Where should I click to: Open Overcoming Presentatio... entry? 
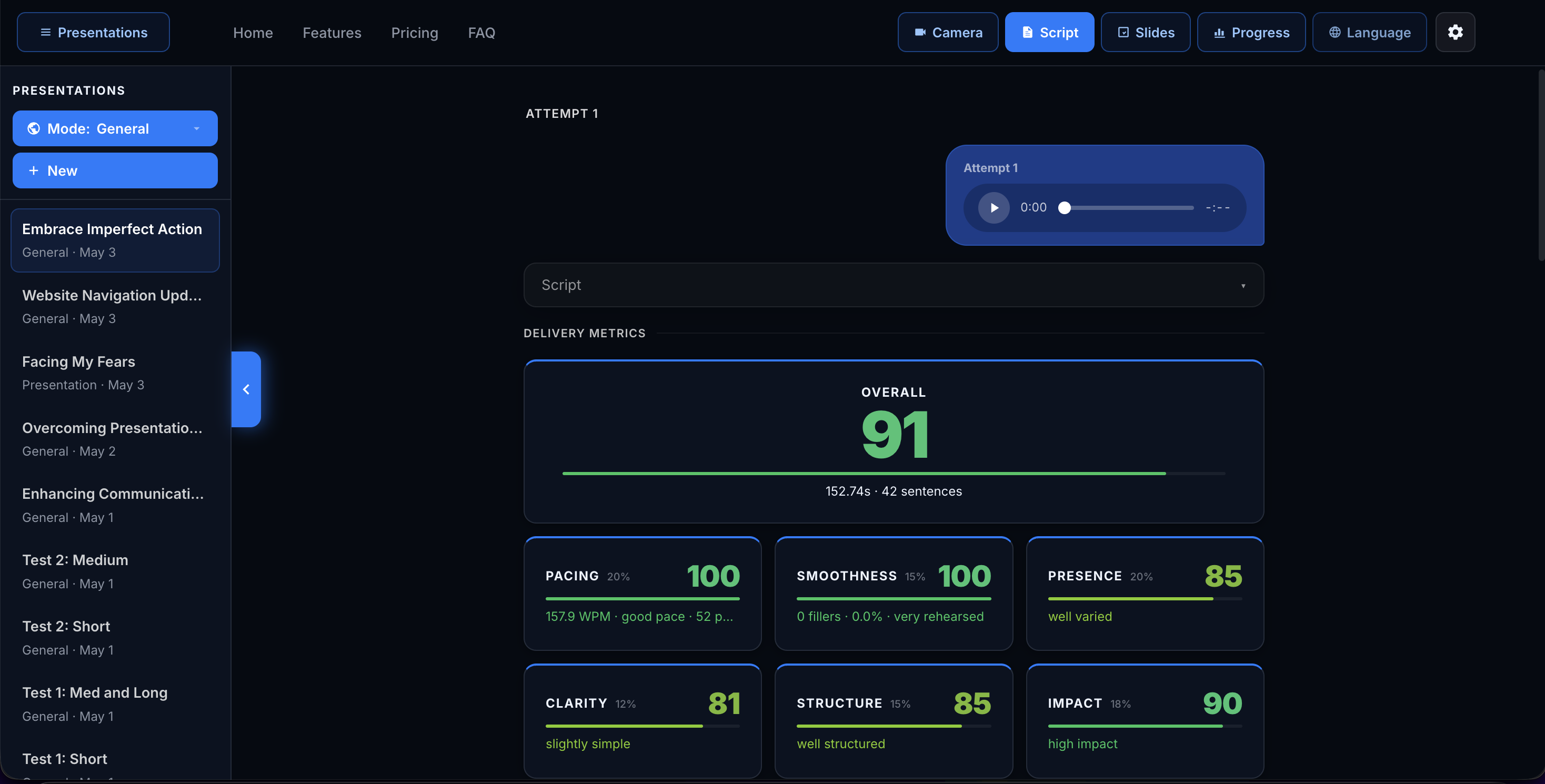(x=115, y=439)
